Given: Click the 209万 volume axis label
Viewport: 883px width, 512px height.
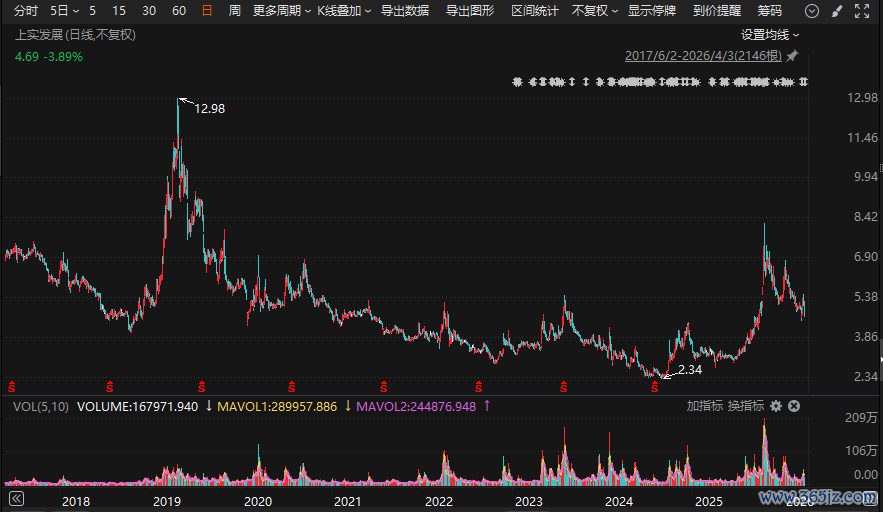Looking at the screenshot, I should [x=861, y=418].
